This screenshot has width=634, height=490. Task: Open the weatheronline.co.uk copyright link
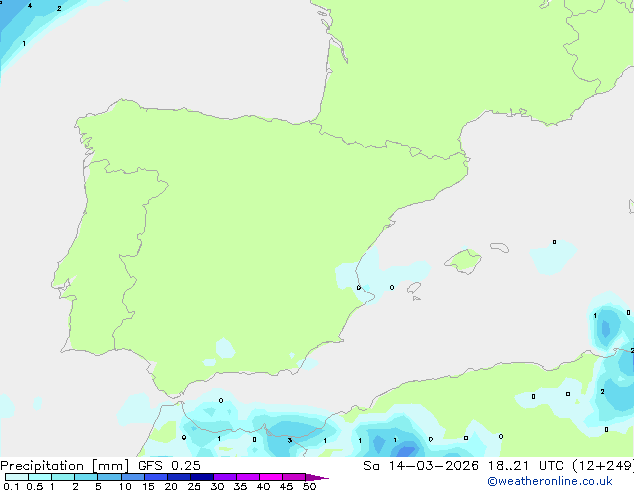pos(550,481)
